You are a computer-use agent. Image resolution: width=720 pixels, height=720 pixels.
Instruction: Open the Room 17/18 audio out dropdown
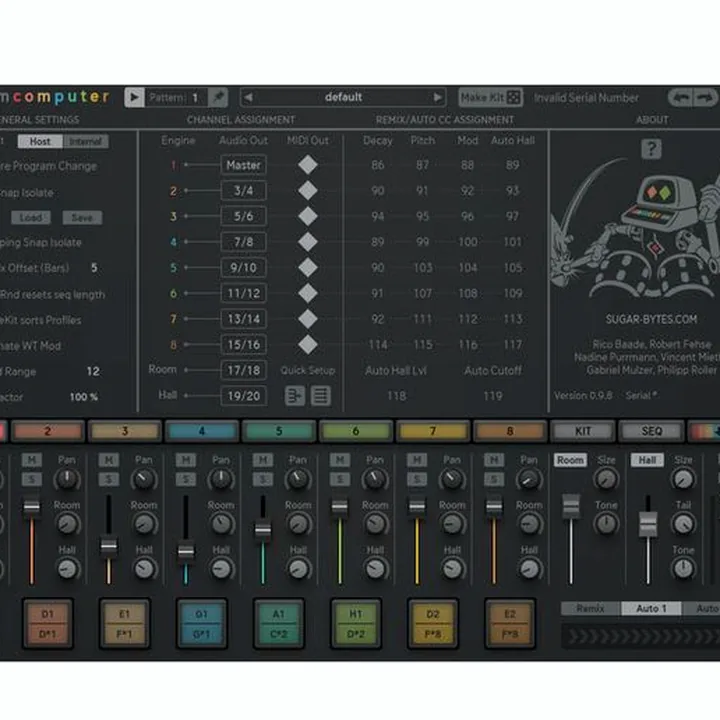(243, 370)
